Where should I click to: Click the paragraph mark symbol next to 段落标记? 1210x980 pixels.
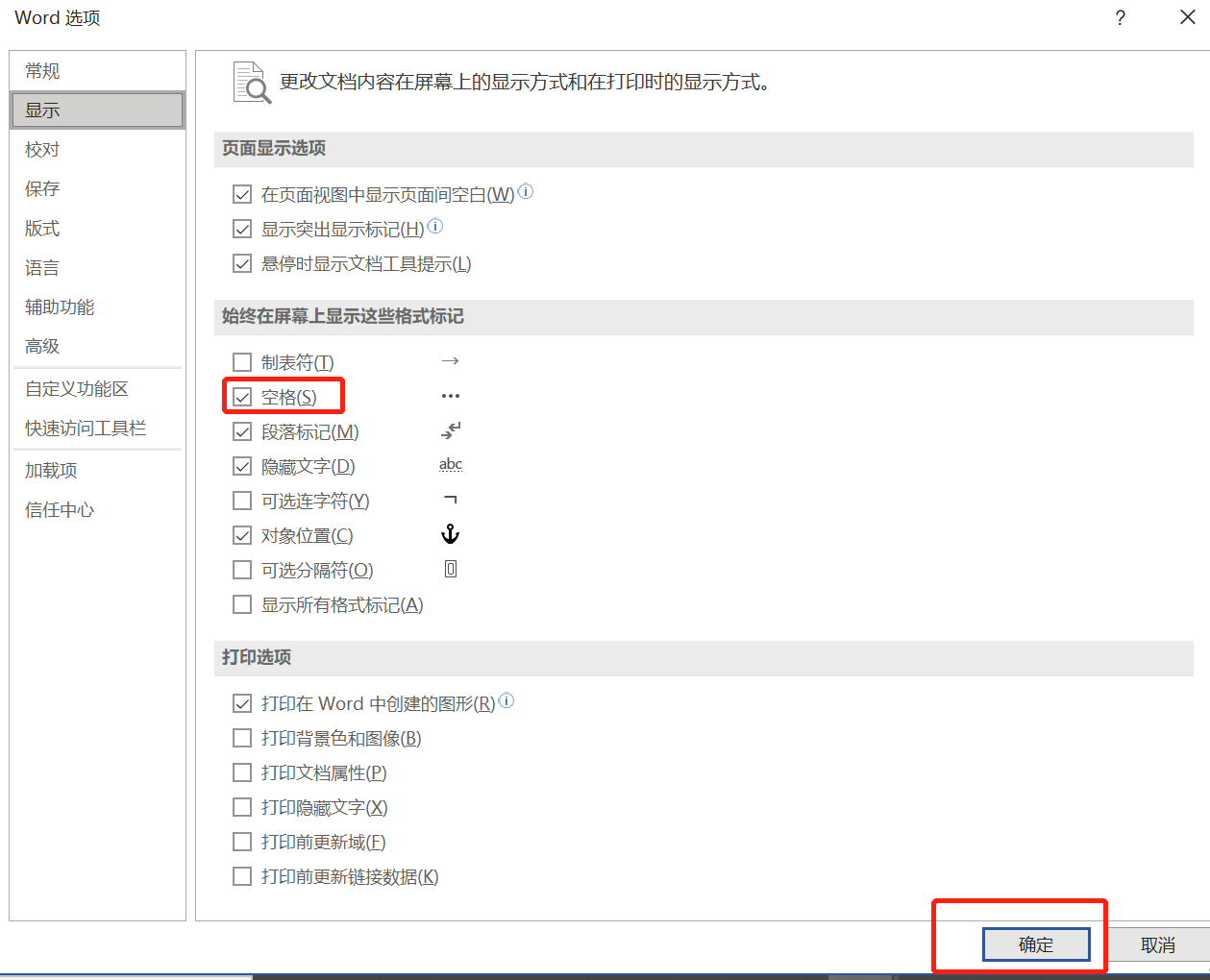451,430
